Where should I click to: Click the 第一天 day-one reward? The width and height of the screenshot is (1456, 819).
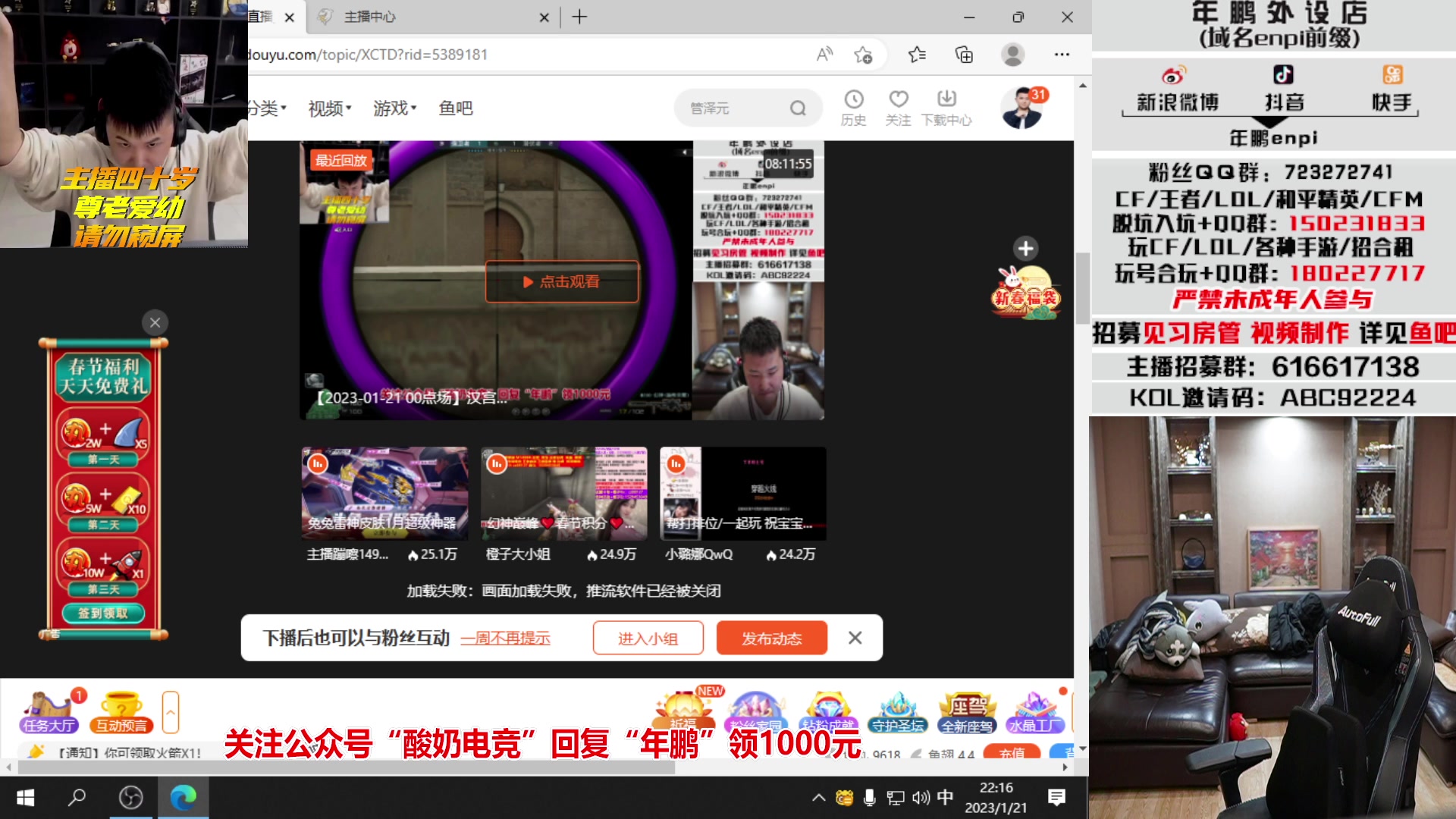(x=103, y=439)
